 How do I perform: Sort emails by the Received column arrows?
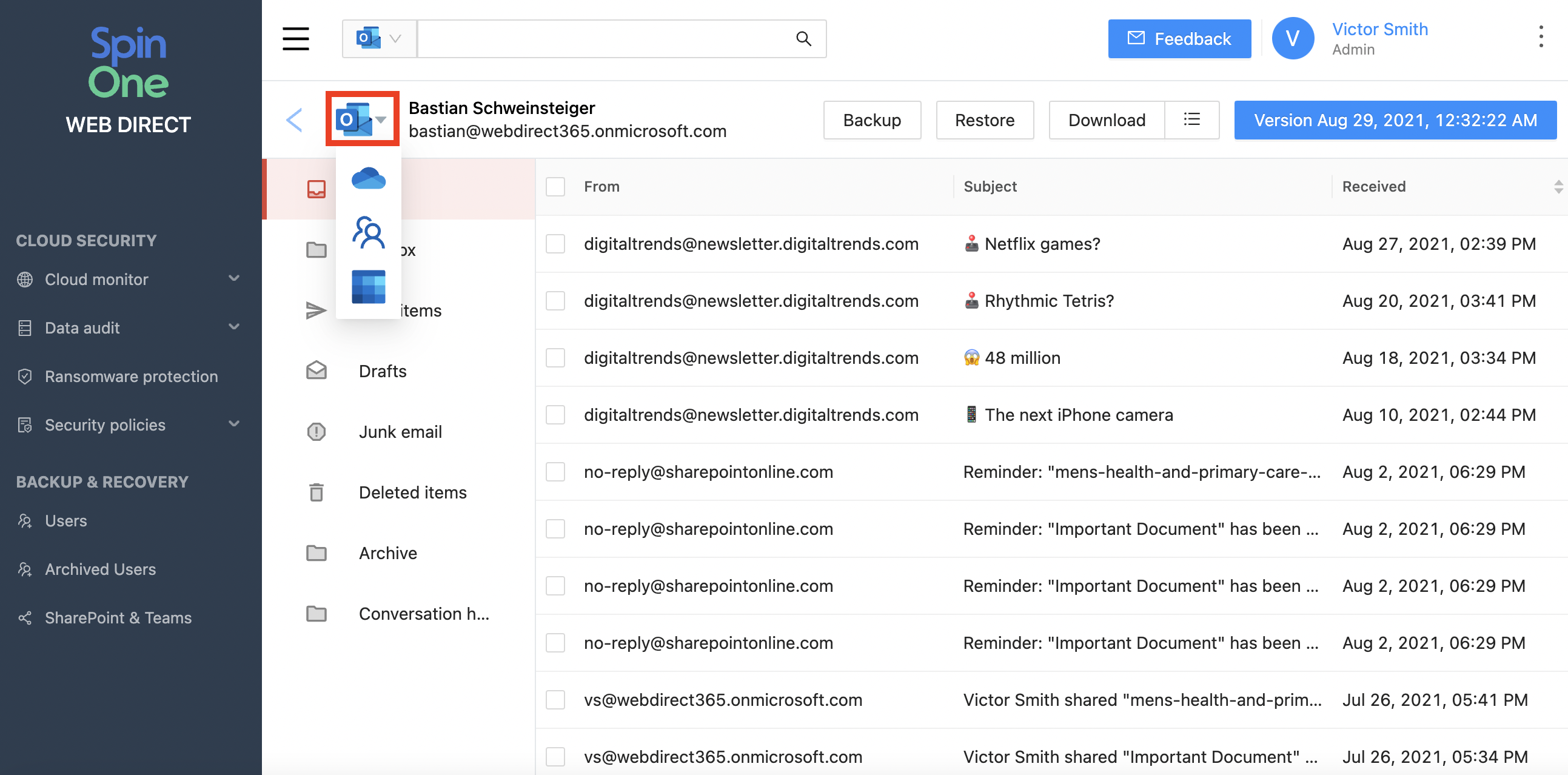click(1558, 187)
